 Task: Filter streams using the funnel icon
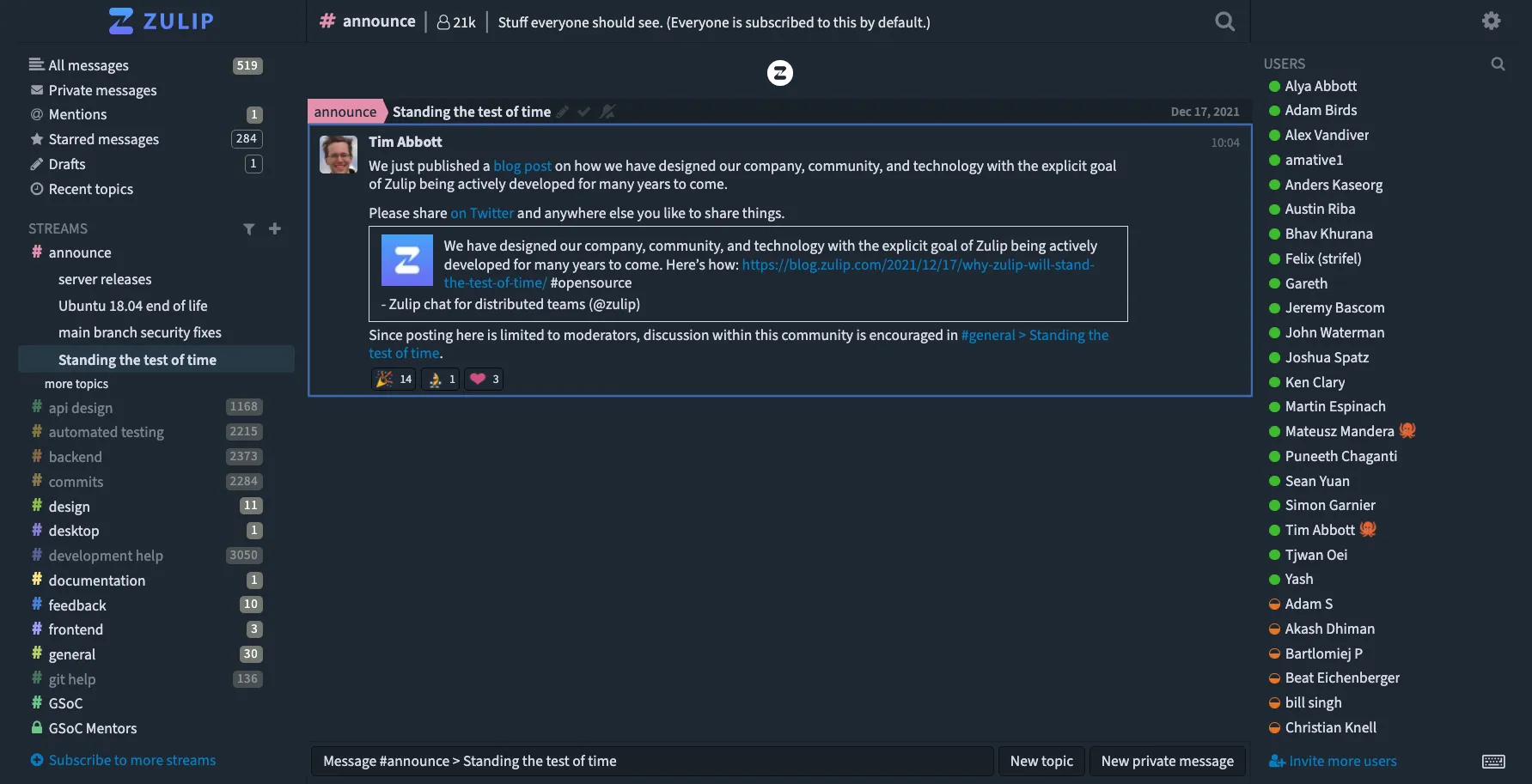coord(249,228)
